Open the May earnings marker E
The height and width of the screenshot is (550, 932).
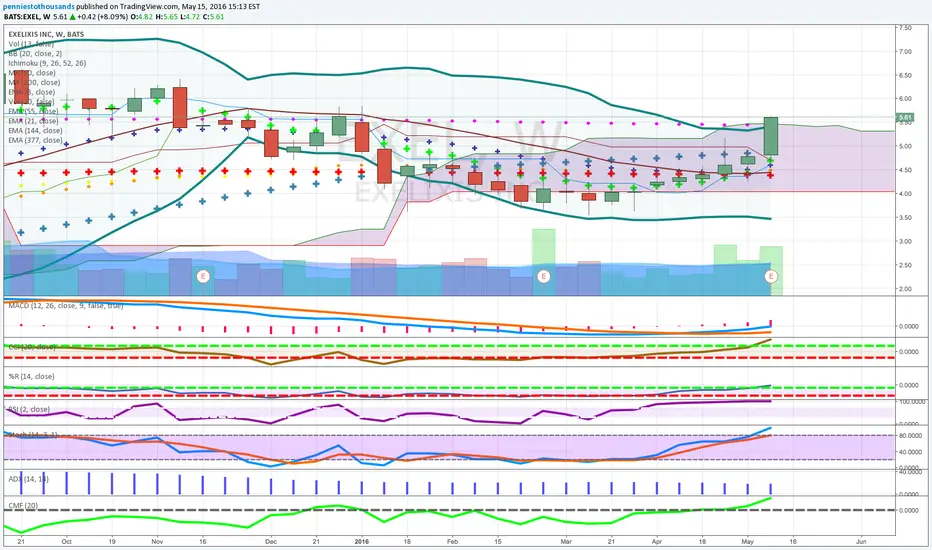point(771,276)
